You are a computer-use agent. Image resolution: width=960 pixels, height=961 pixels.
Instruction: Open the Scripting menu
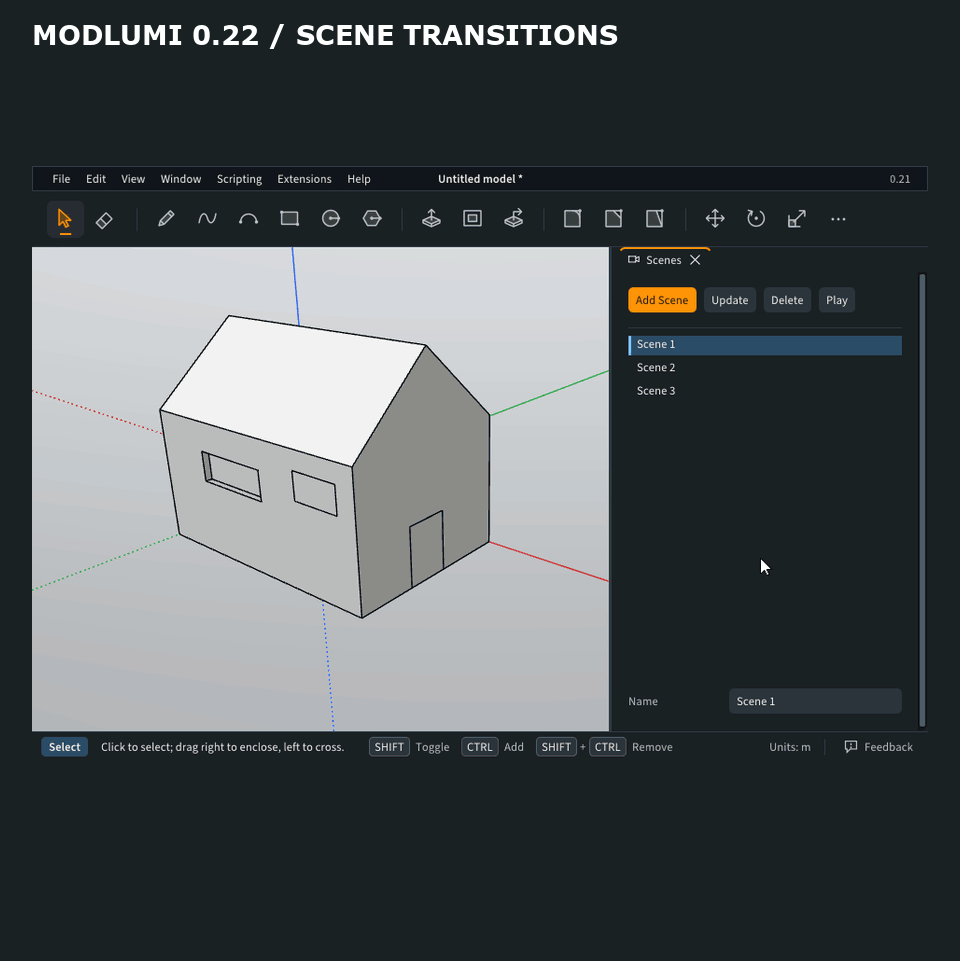239,179
